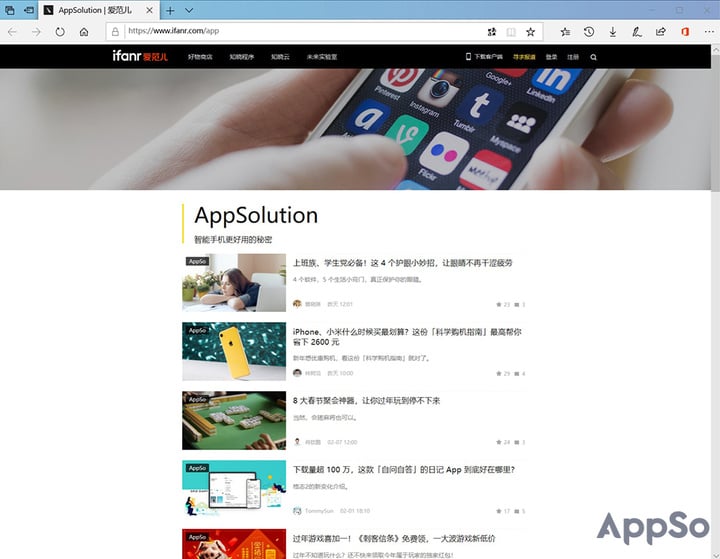The height and width of the screenshot is (559, 720).
Task: Open site search magnifier icon
Action: click(x=593, y=57)
